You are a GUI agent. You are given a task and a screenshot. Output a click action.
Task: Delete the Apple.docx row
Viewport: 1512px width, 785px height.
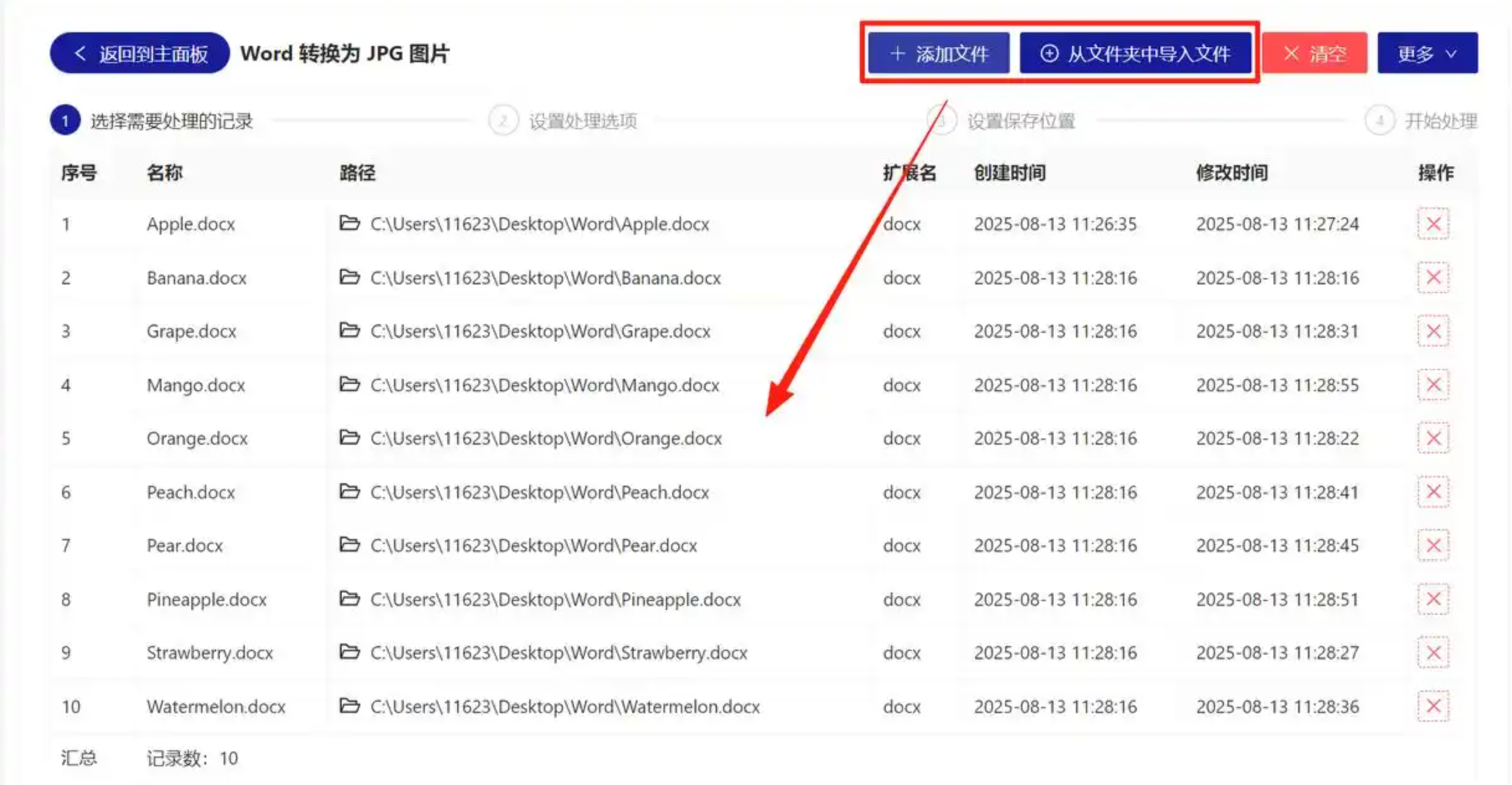[1432, 224]
